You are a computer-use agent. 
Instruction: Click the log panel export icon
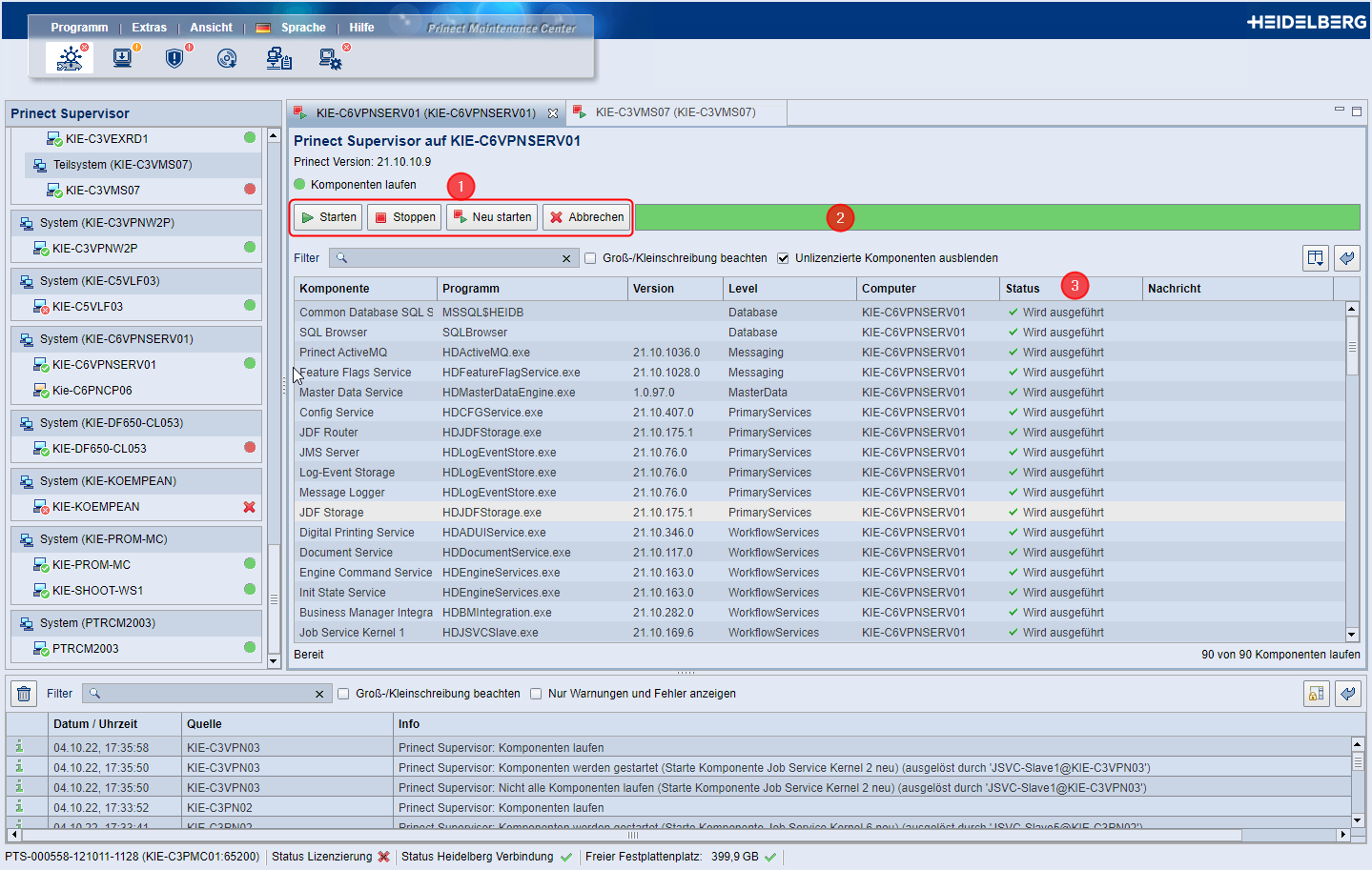click(x=1317, y=694)
